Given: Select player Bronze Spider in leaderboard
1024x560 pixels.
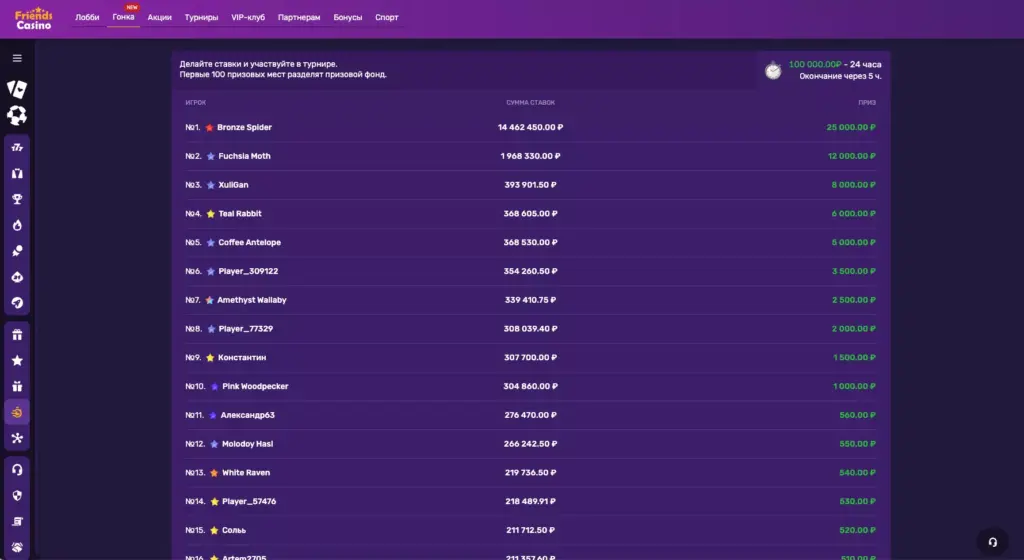Looking at the screenshot, I should click(244, 128).
